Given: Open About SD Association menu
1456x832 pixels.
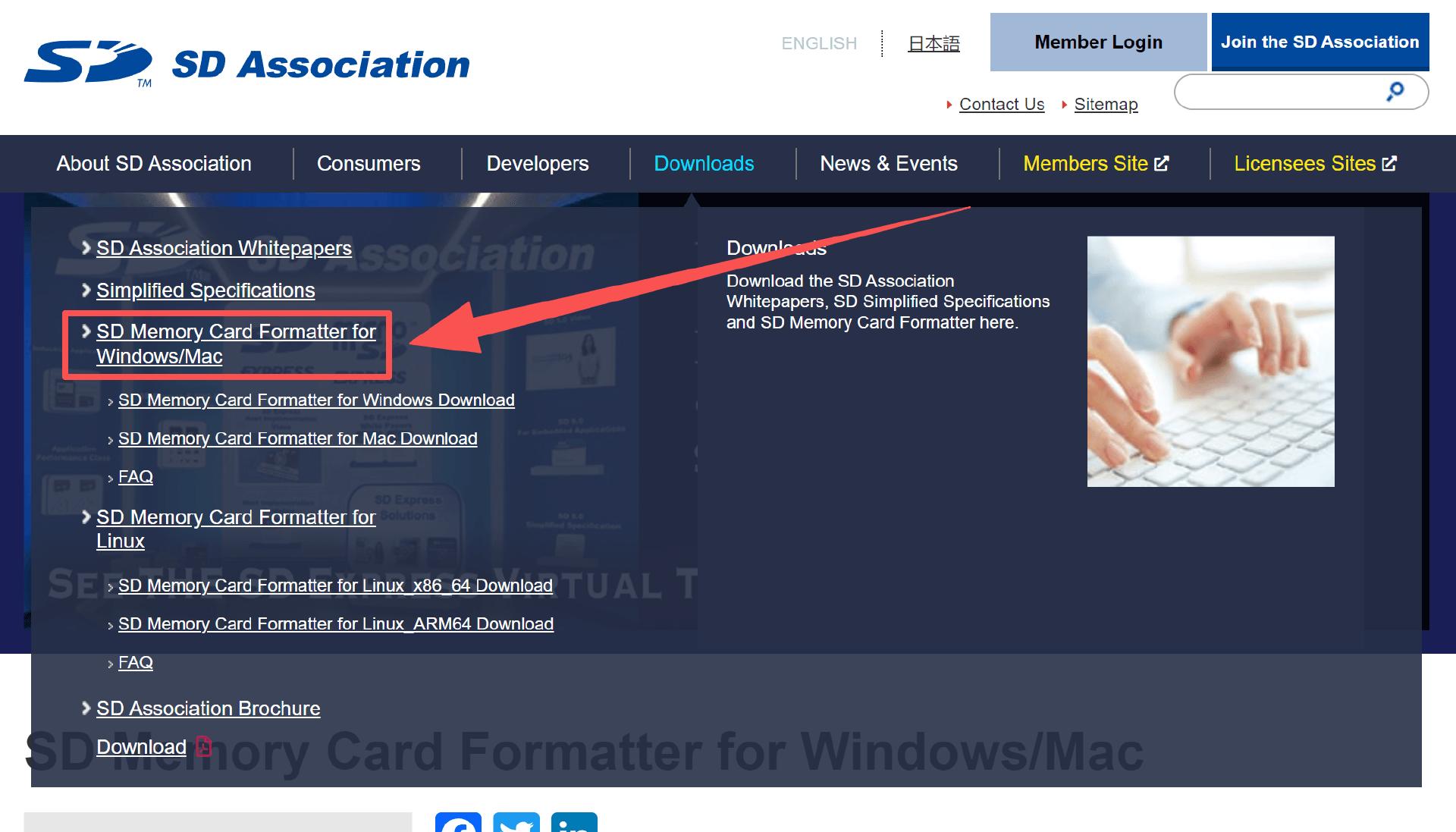Looking at the screenshot, I should pyautogui.click(x=154, y=164).
